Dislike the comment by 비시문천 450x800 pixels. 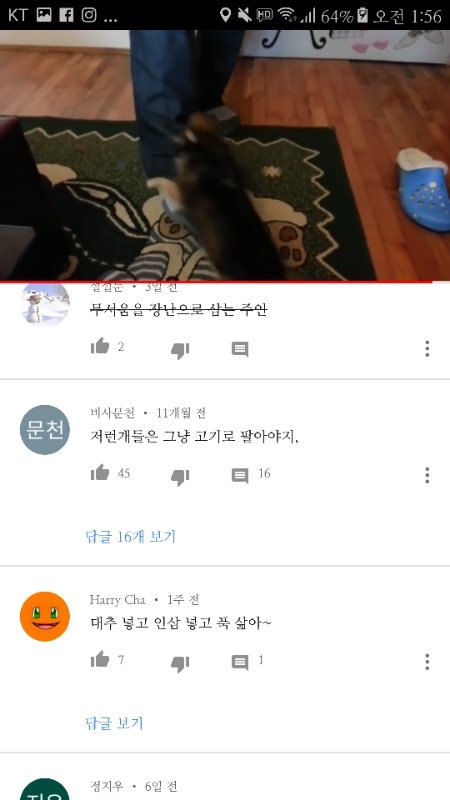[x=180, y=477]
